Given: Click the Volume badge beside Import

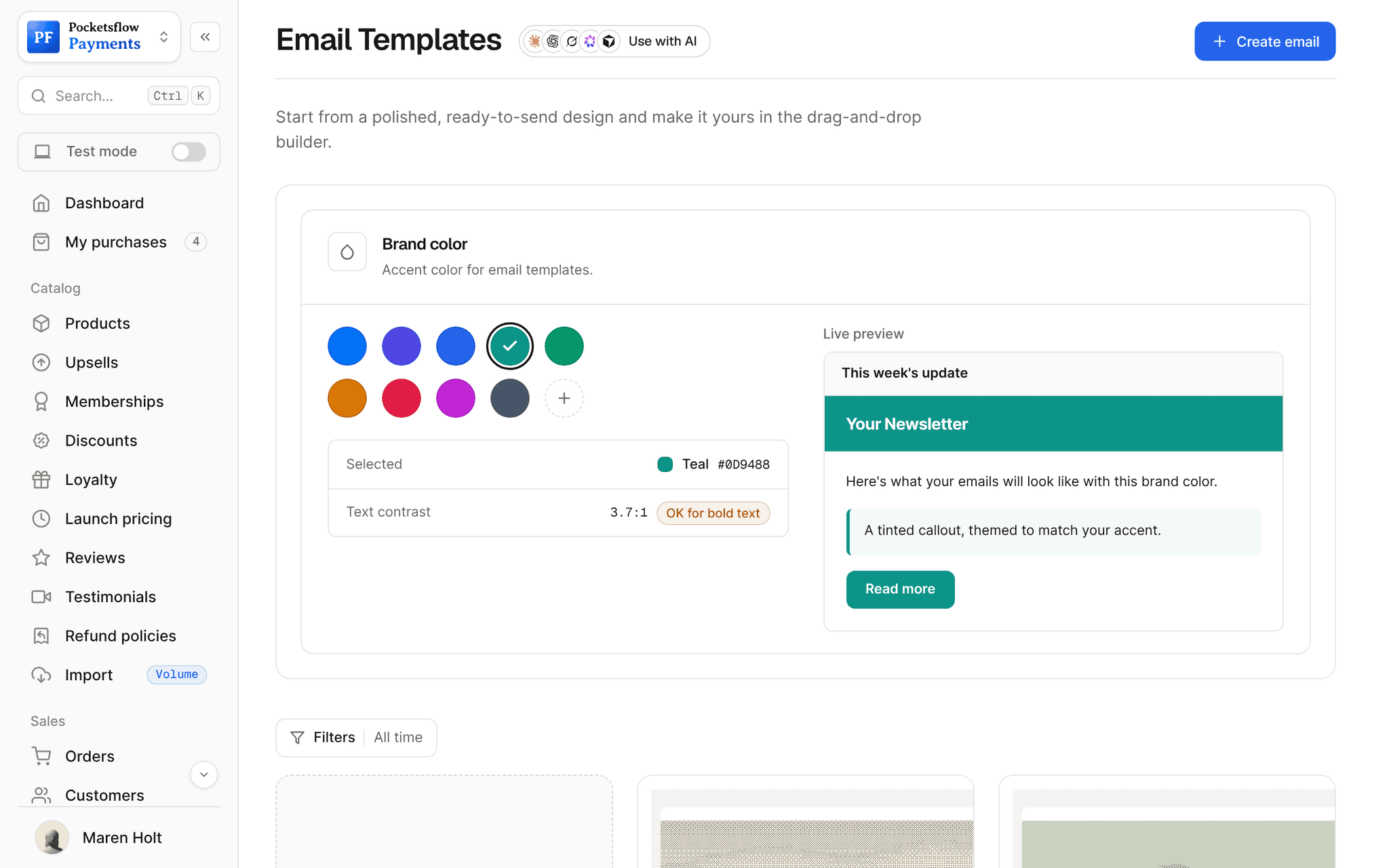Looking at the screenshot, I should 177,675.
